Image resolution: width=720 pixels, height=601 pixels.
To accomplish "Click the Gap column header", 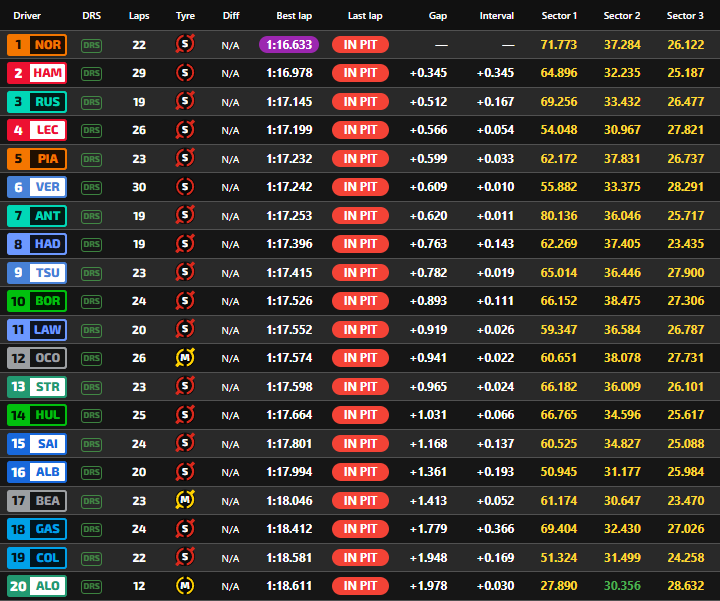I will [x=437, y=16].
